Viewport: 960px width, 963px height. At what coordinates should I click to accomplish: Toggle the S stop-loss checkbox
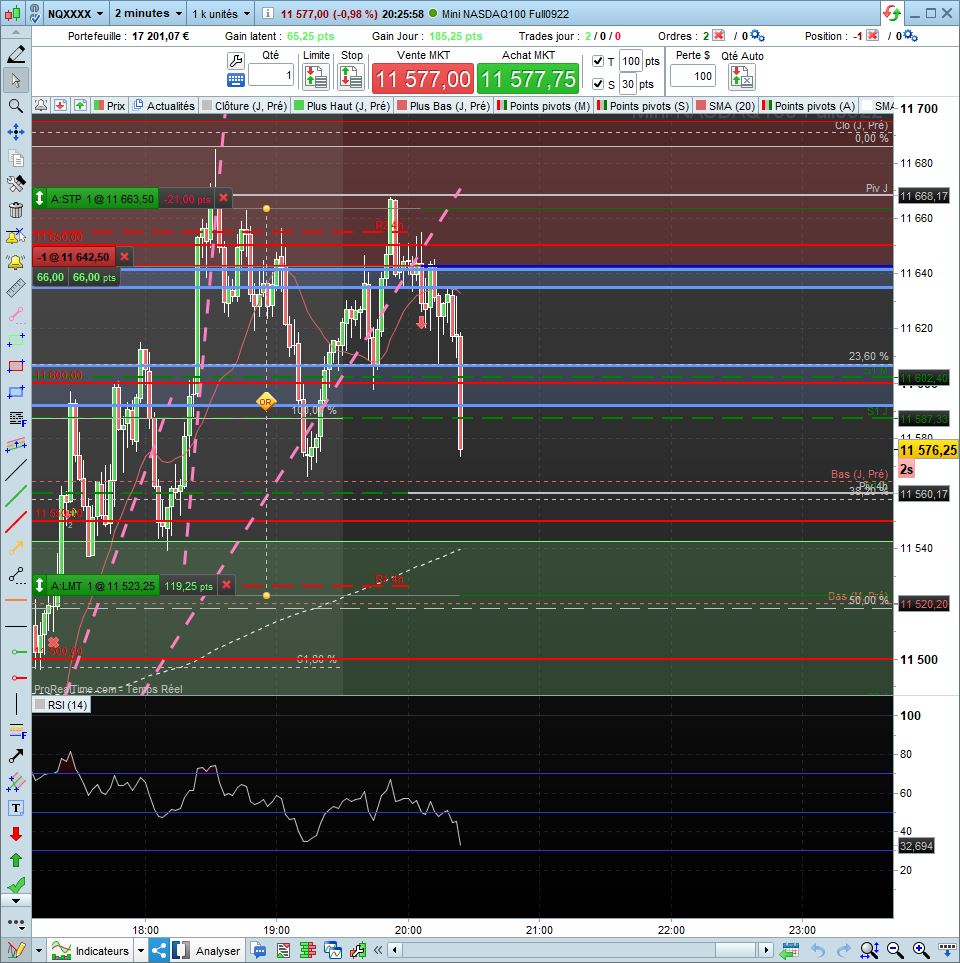(598, 84)
